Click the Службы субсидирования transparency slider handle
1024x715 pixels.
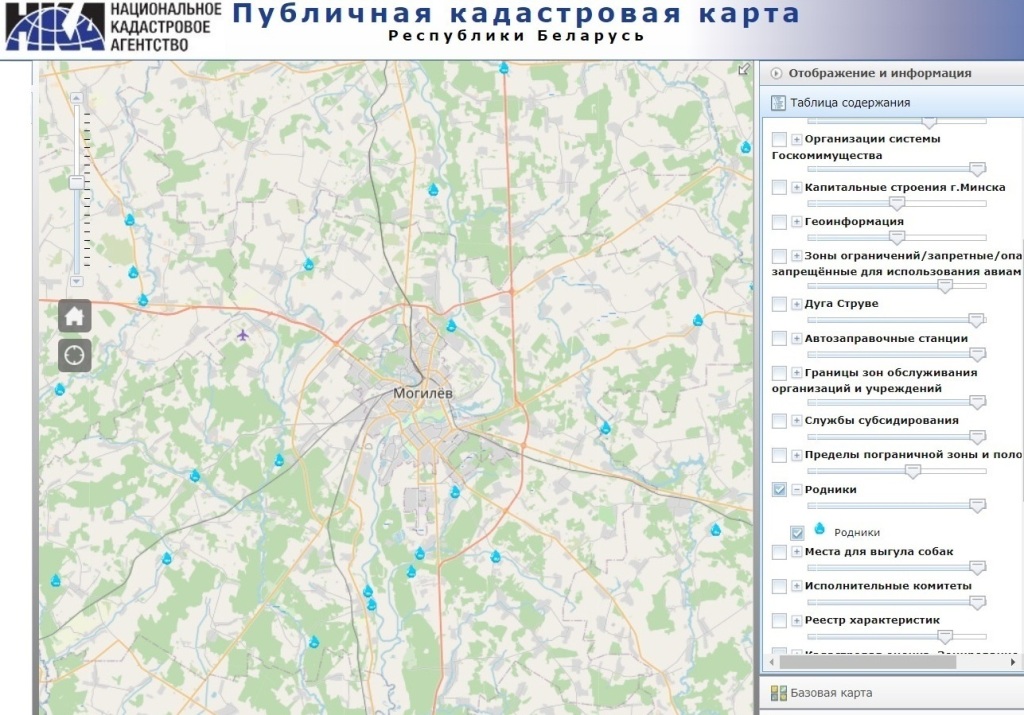pyautogui.click(x=977, y=436)
